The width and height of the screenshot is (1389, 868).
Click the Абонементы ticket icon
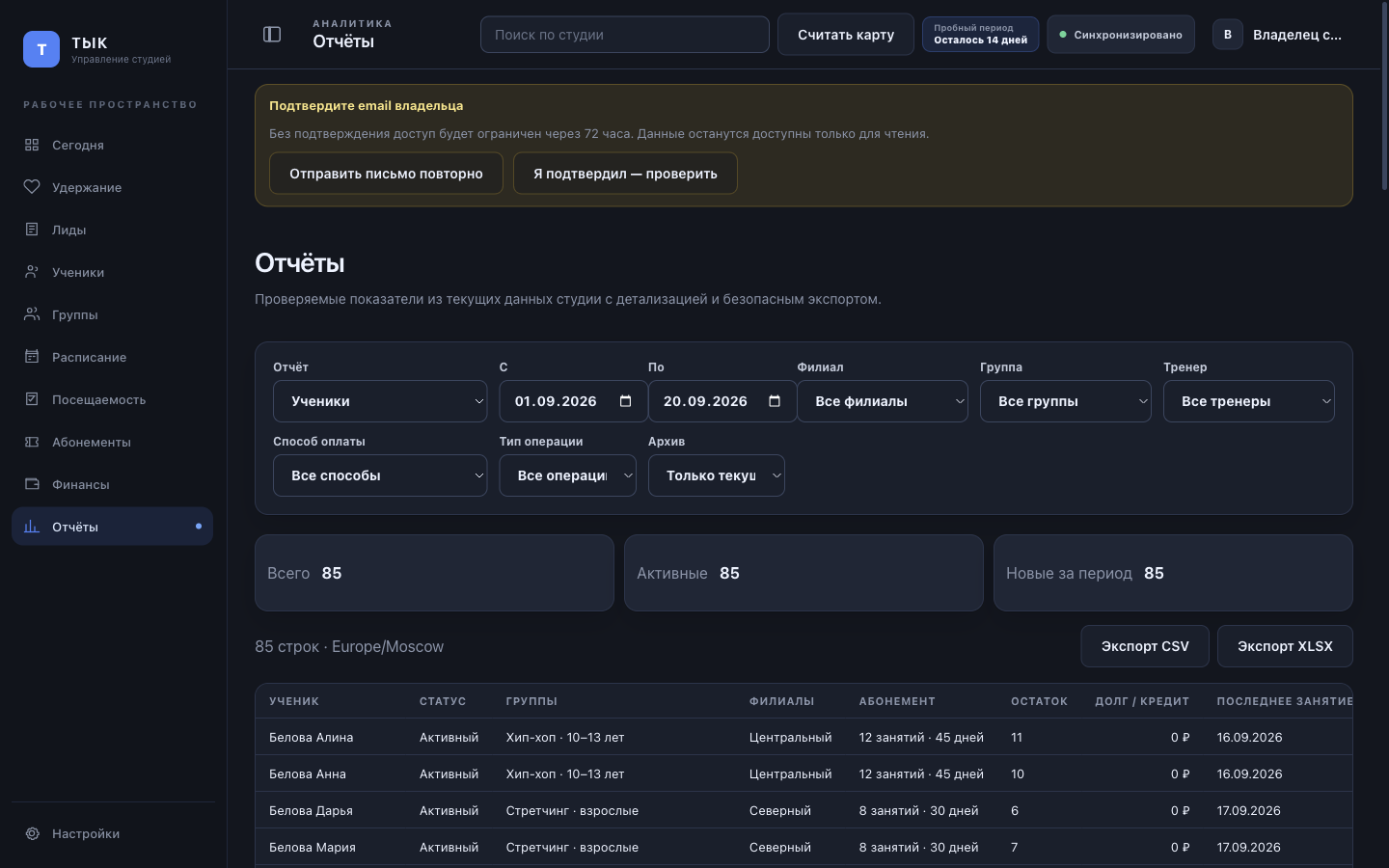coord(32,442)
